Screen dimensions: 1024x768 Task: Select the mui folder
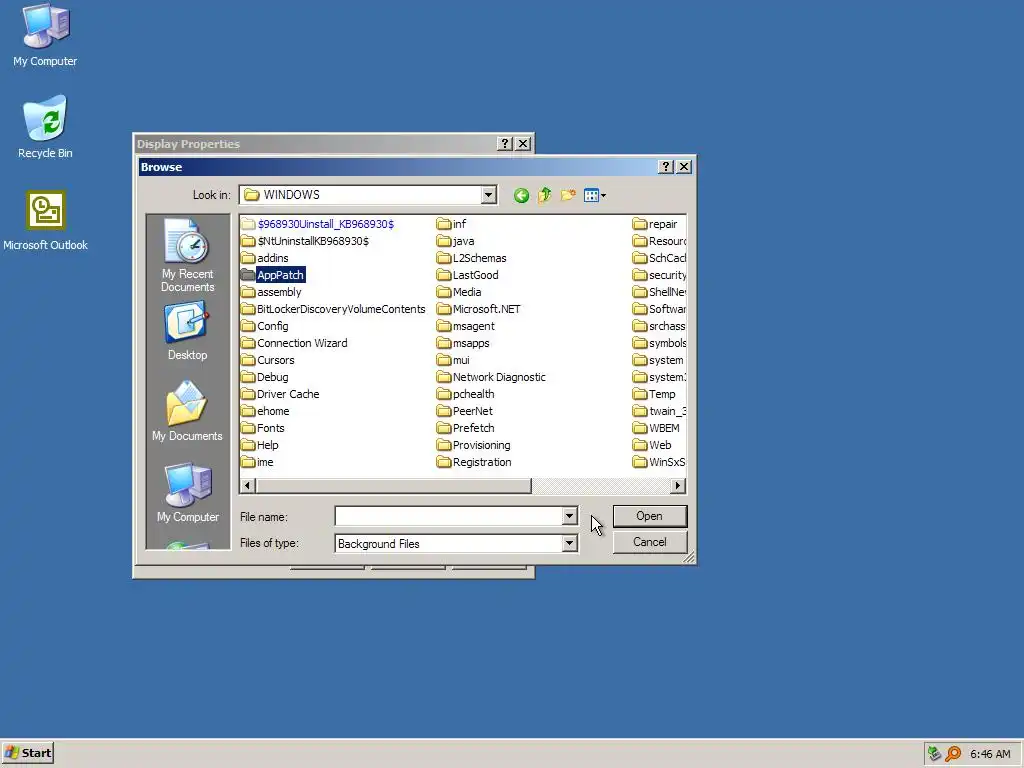(454, 360)
